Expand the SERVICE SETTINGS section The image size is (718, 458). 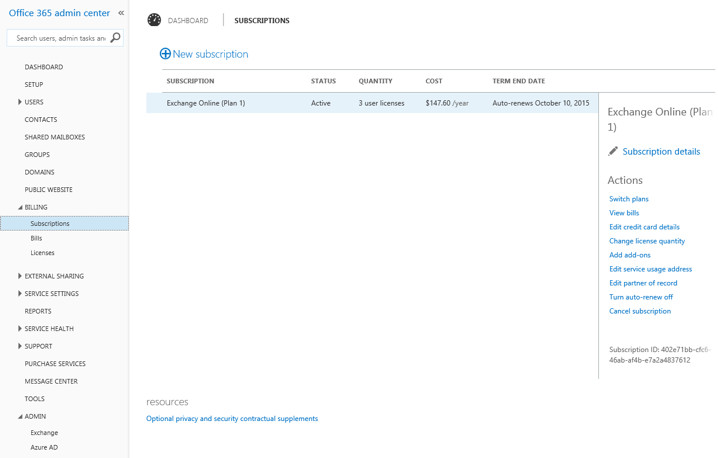(20, 293)
